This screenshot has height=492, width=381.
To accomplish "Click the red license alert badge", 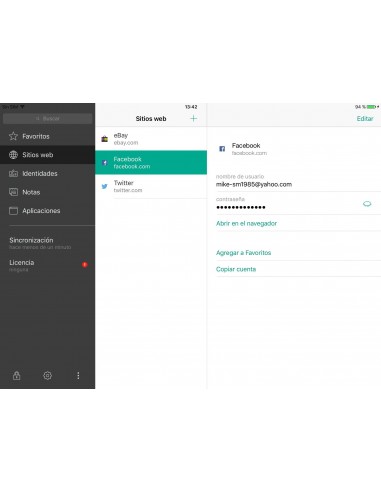I will [x=85, y=265].
